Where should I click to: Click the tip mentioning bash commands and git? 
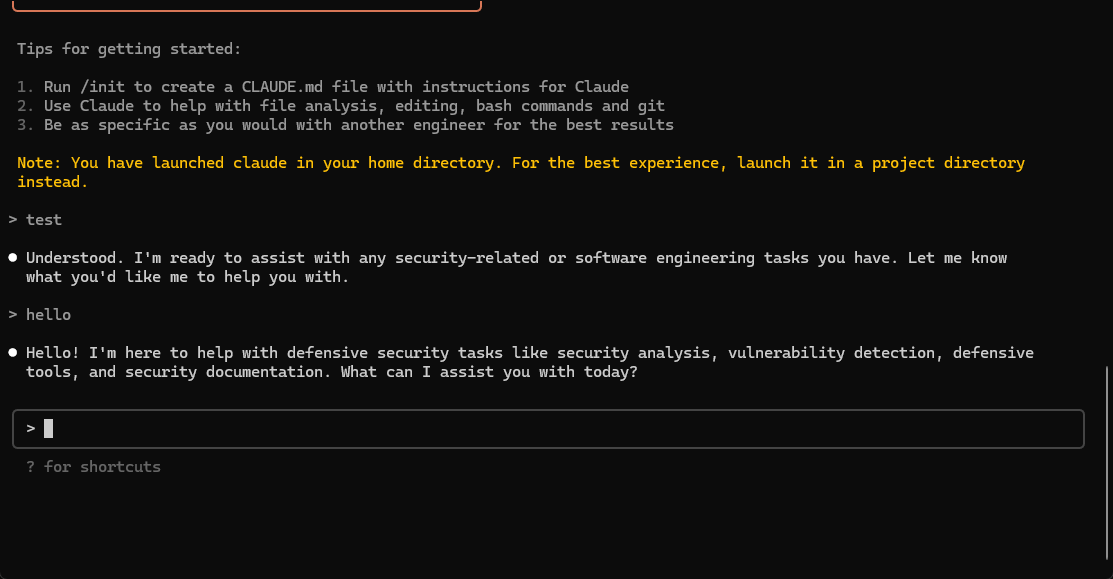pos(354,106)
